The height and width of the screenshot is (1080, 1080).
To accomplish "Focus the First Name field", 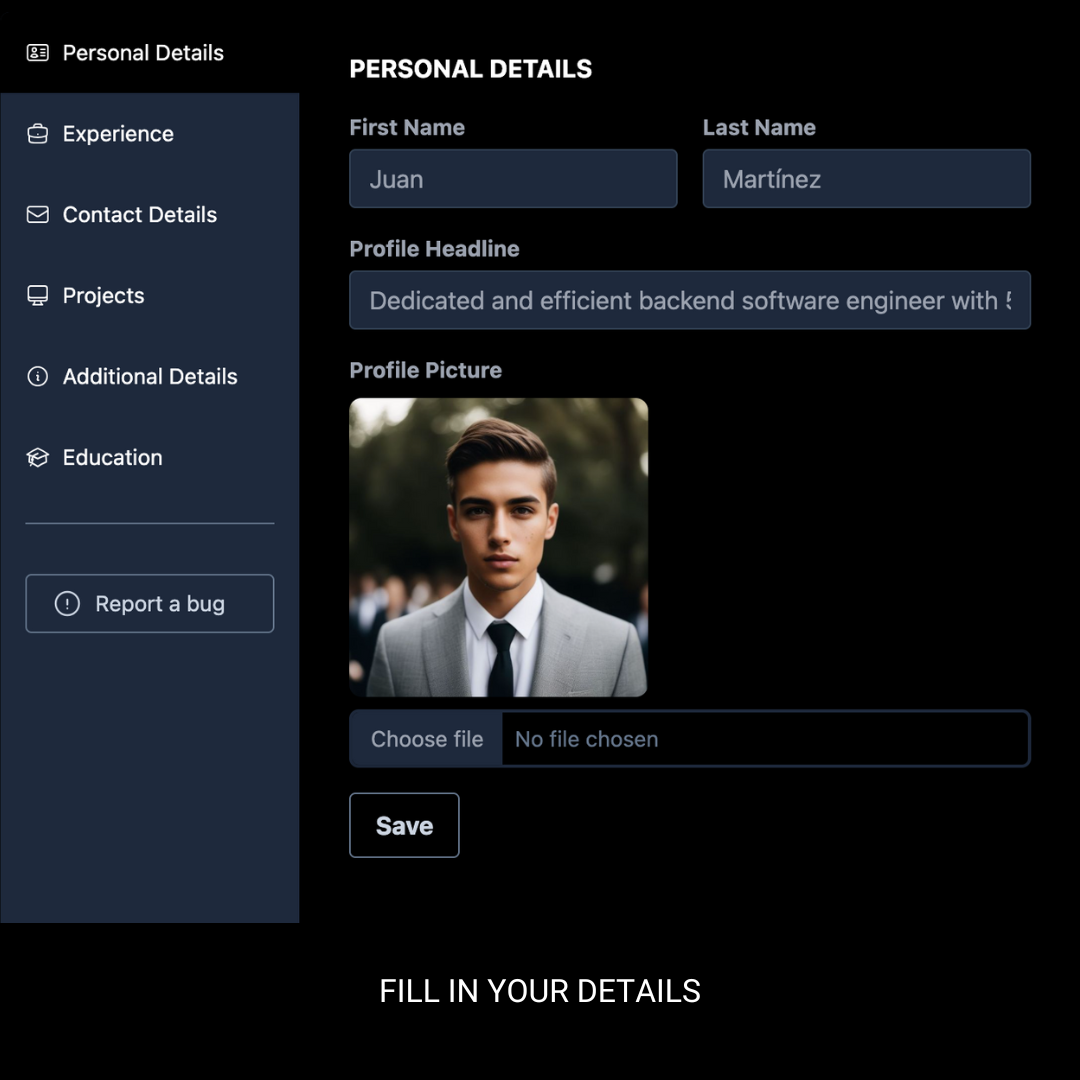I will point(513,179).
